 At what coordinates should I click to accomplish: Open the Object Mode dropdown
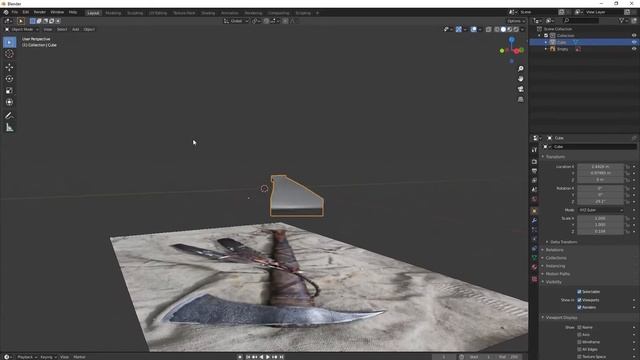coord(22,29)
